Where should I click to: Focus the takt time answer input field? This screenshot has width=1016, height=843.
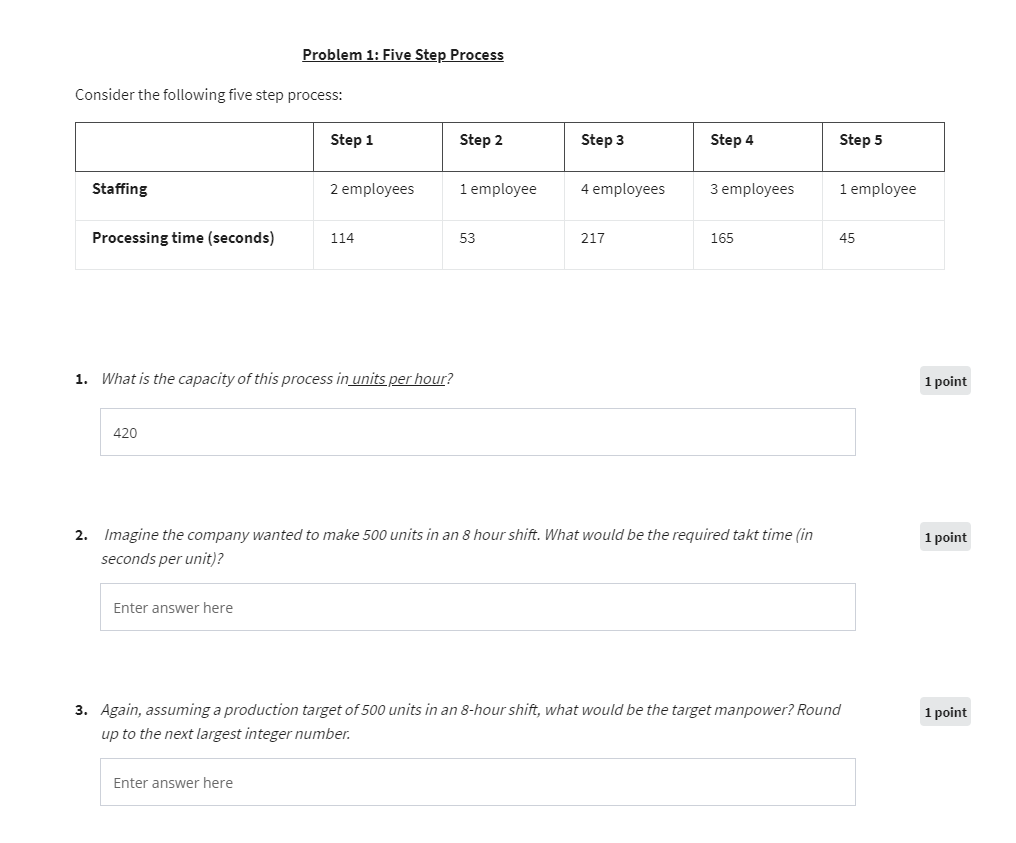coord(478,606)
